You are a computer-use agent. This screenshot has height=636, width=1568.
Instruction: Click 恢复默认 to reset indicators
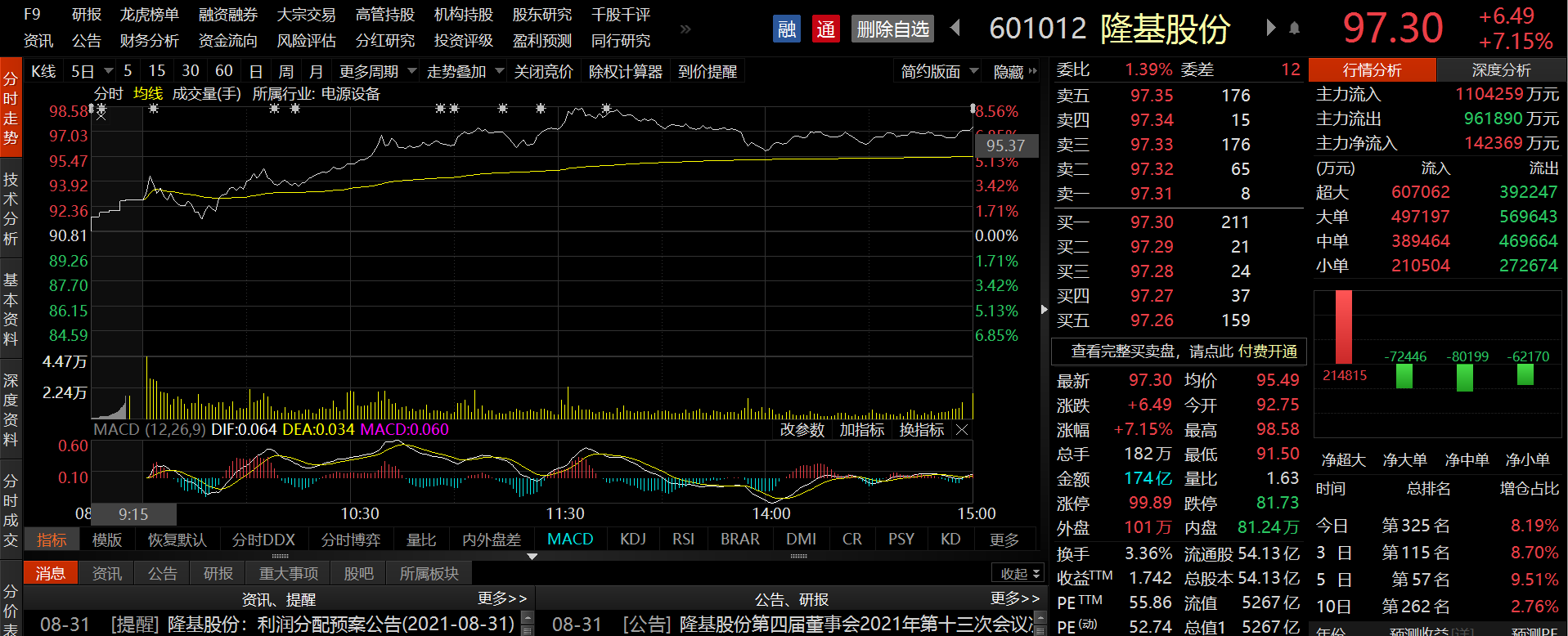coord(177,540)
